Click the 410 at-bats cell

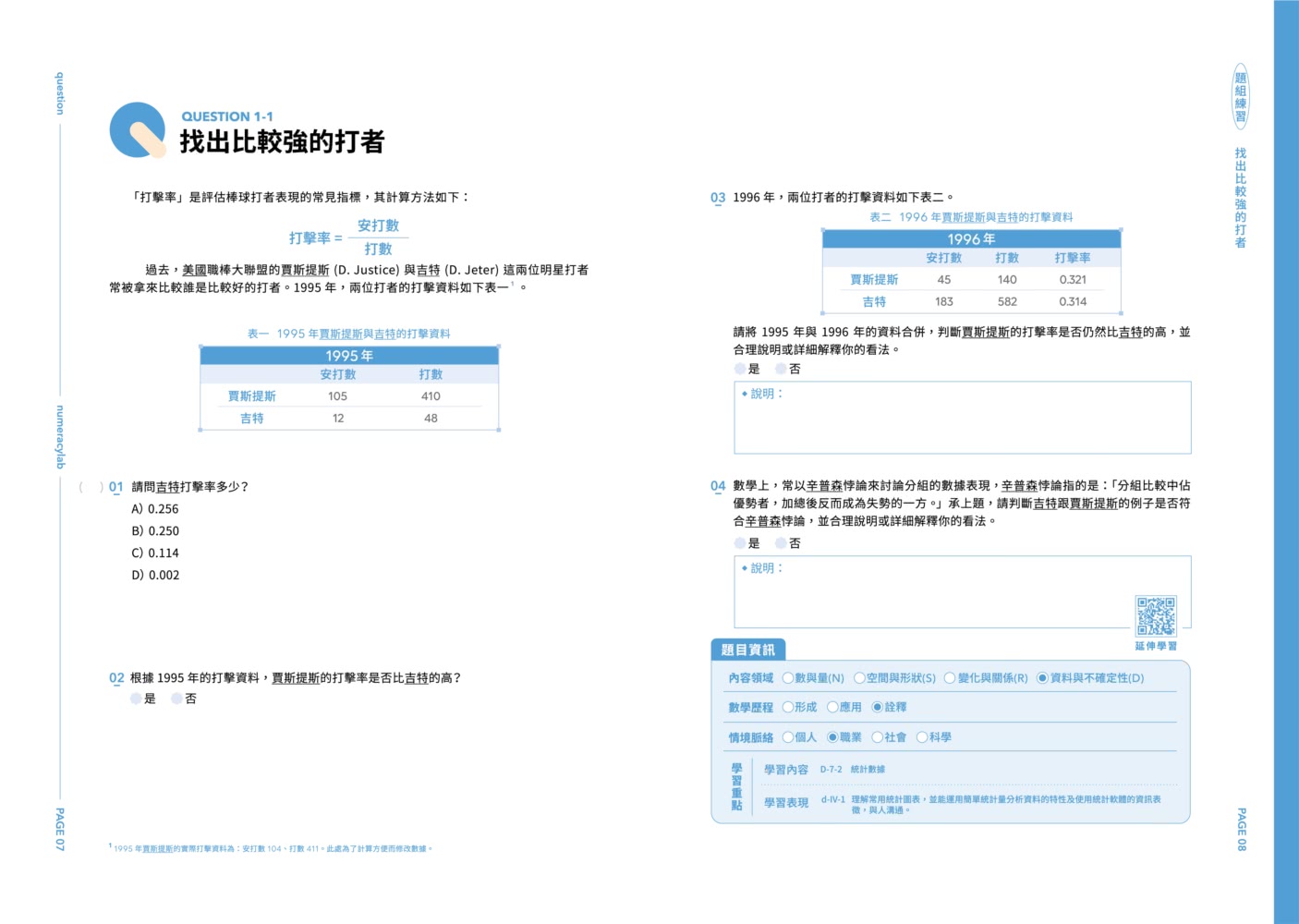pos(431,396)
